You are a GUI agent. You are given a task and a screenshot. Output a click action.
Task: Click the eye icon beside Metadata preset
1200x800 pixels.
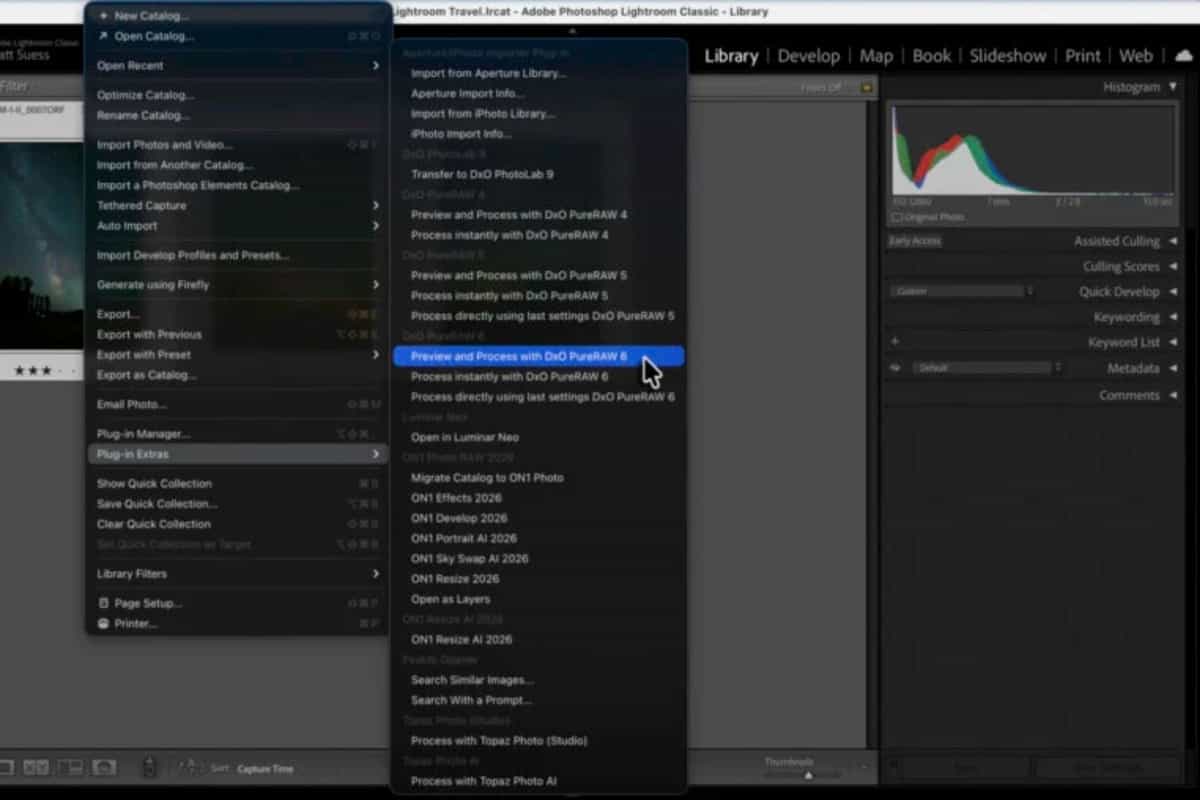click(895, 368)
